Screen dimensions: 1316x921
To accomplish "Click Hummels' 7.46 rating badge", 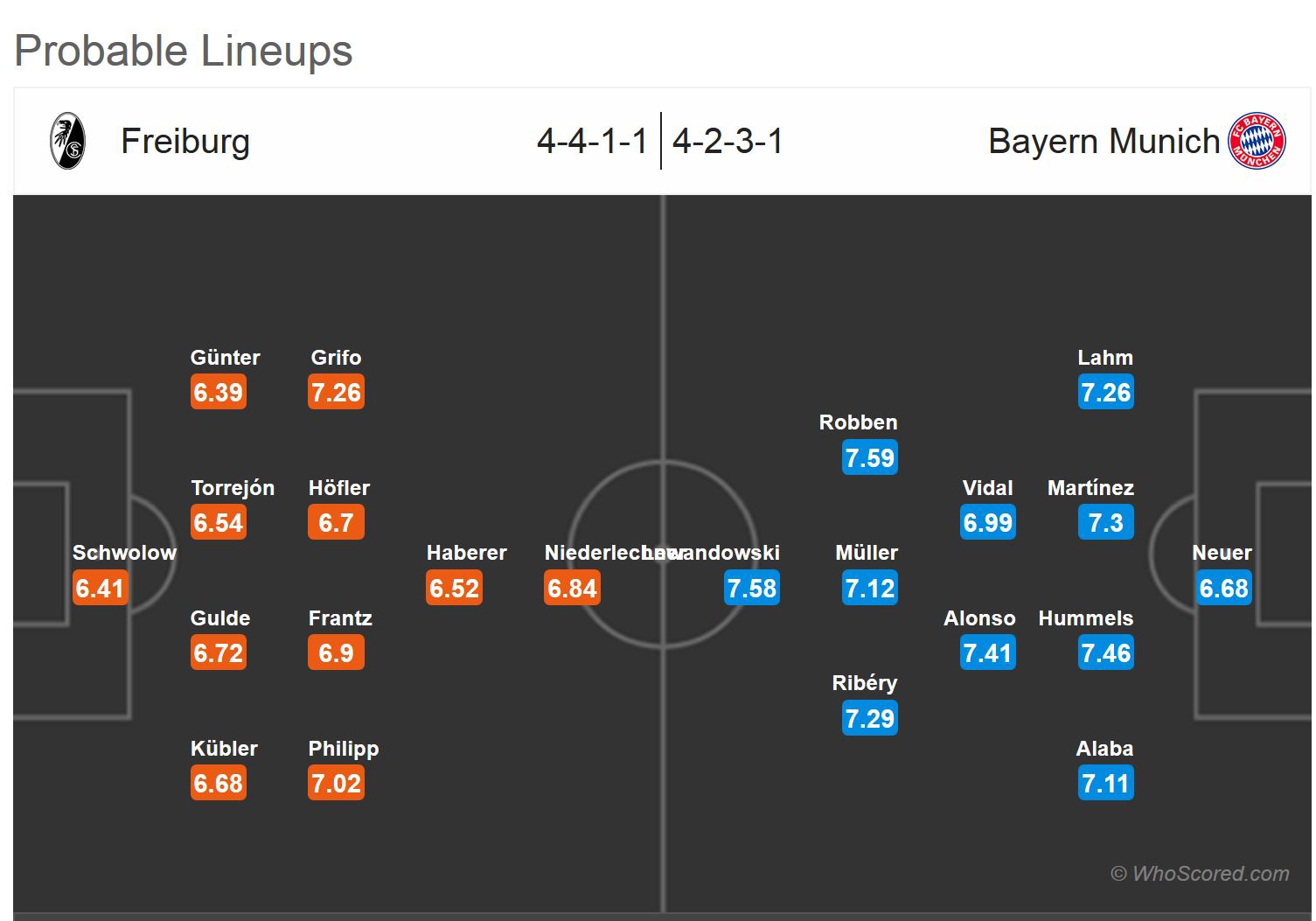I will (x=1106, y=653).
